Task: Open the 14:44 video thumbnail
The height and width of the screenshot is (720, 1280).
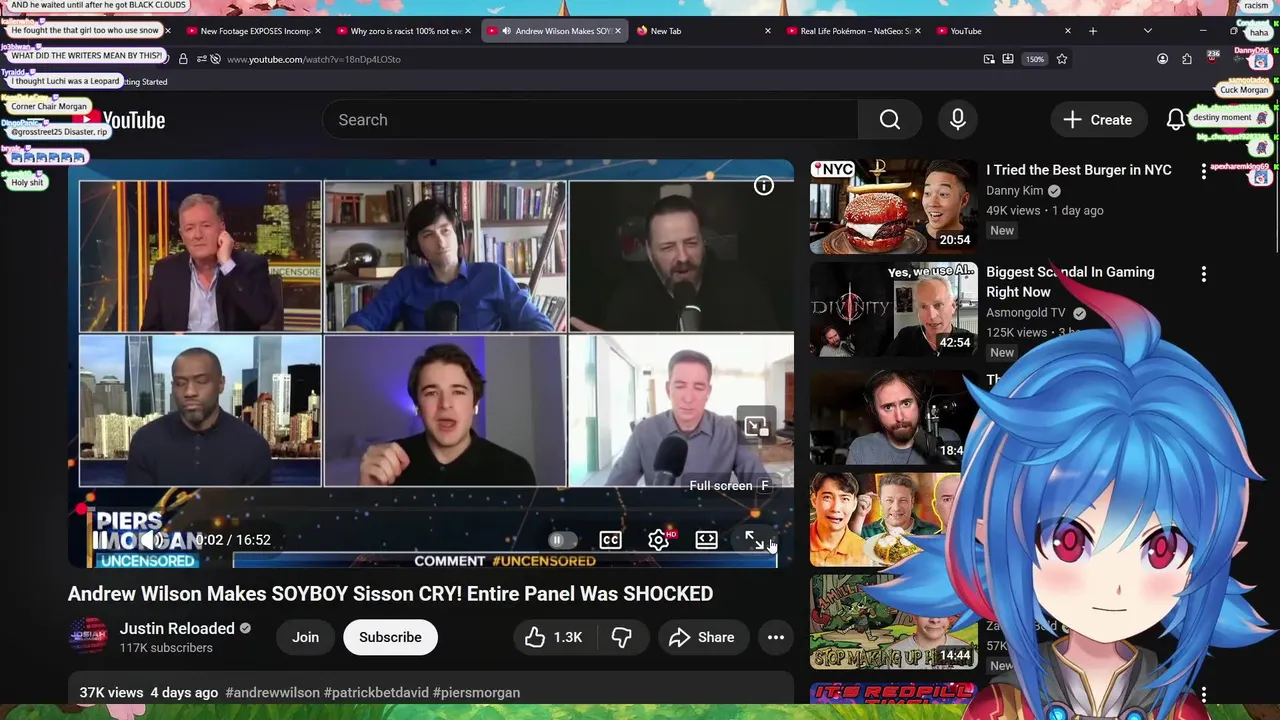Action: [x=894, y=621]
